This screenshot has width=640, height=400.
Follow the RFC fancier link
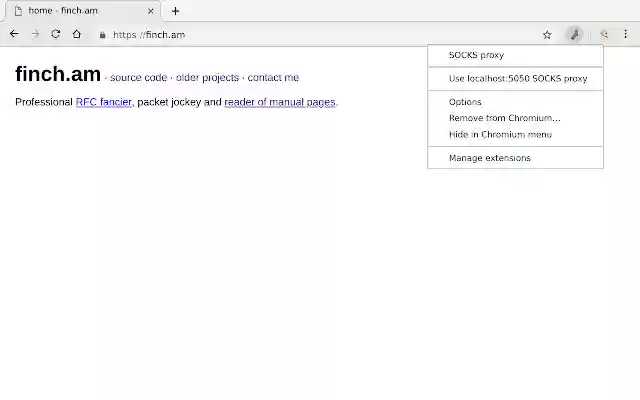pos(104,102)
